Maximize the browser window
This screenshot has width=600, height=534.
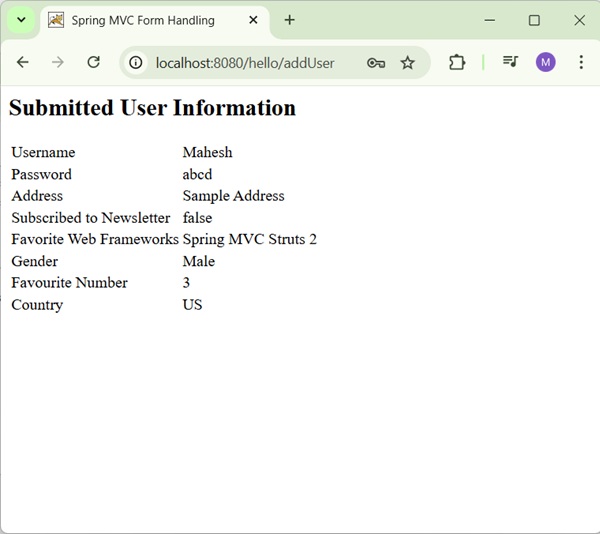(534, 20)
